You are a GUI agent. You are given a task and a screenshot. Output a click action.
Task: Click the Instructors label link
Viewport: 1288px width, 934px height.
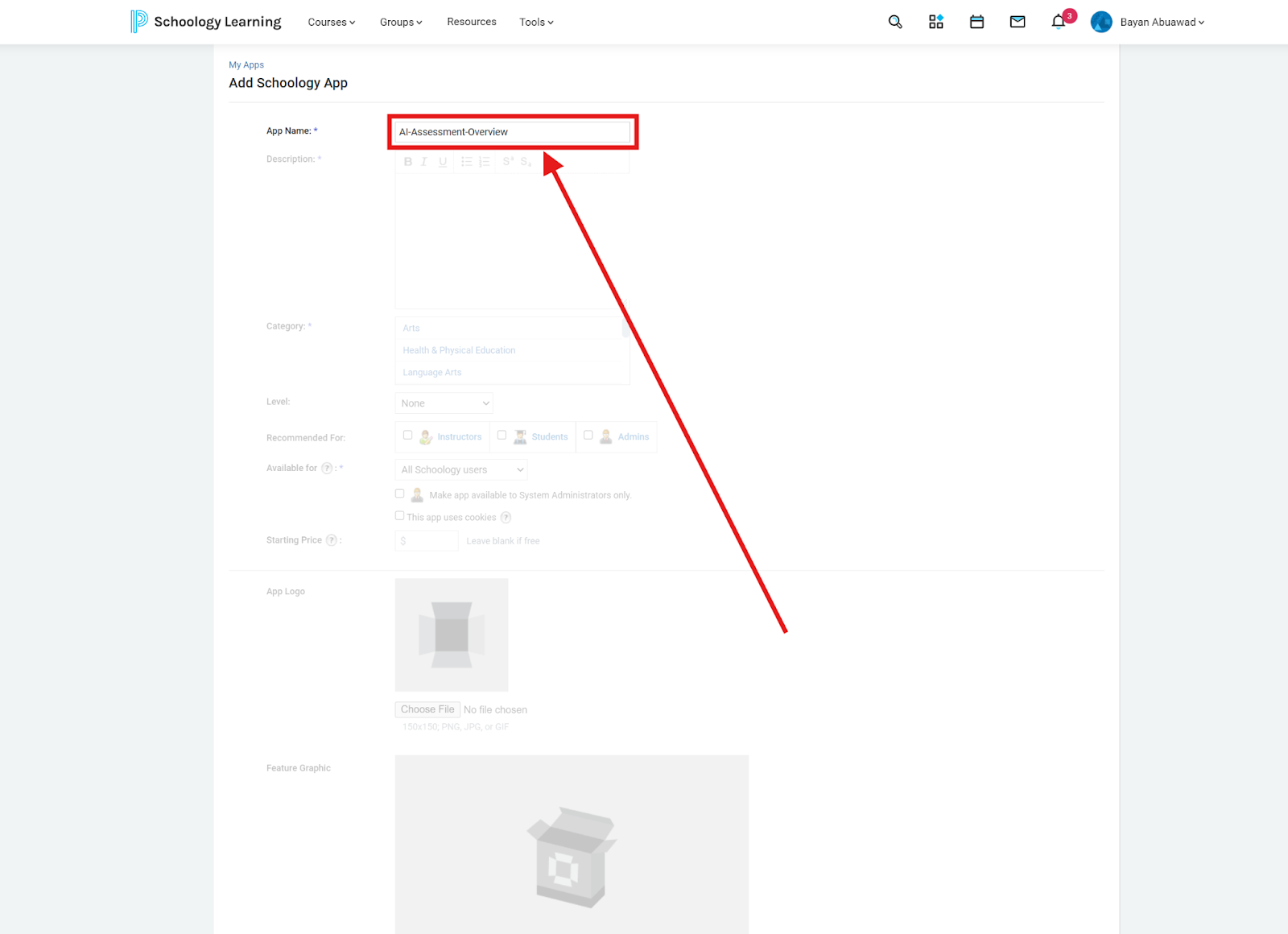click(x=460, y=437)
